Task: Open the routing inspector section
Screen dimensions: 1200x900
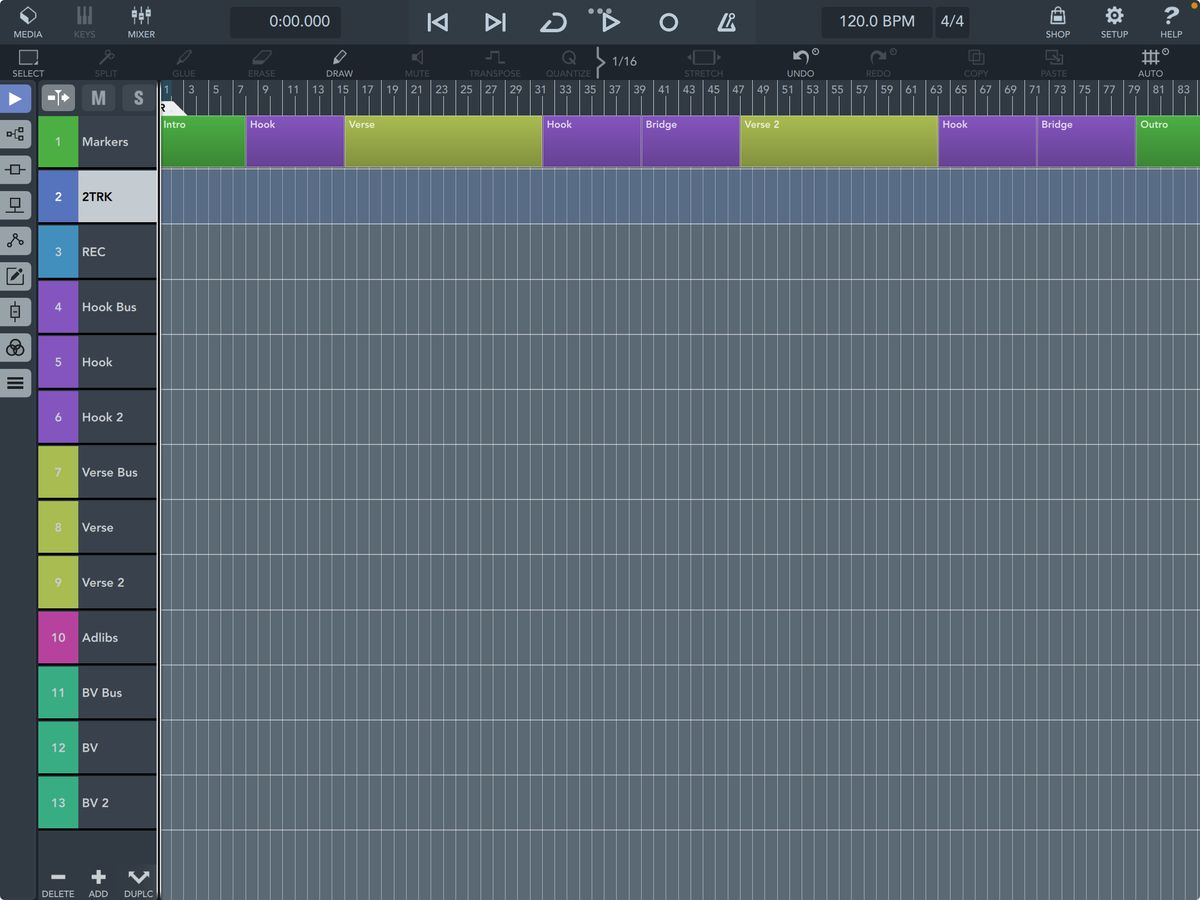Action: 15,134
